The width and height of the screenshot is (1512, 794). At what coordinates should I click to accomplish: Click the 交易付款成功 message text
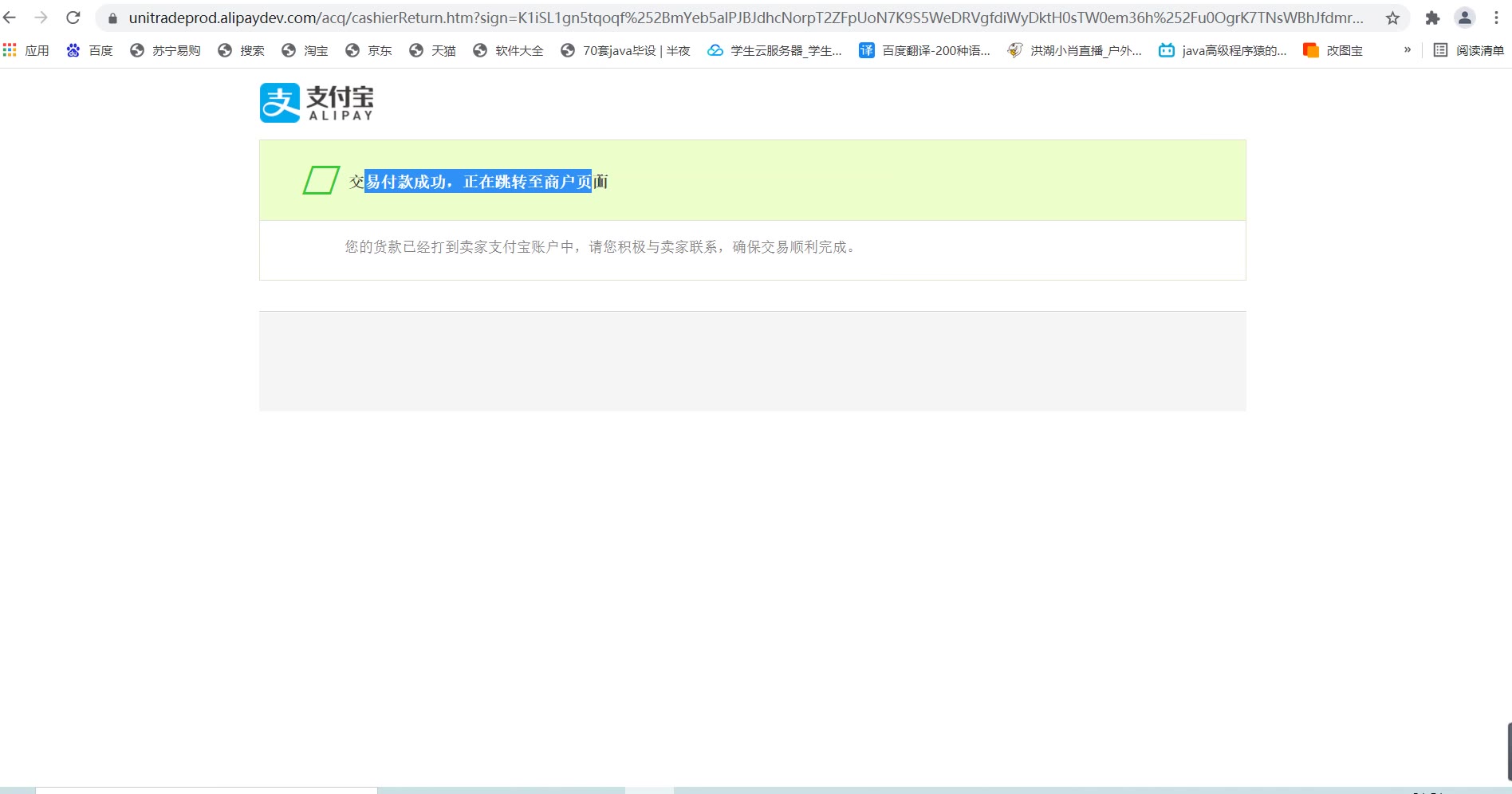(478, 182)
